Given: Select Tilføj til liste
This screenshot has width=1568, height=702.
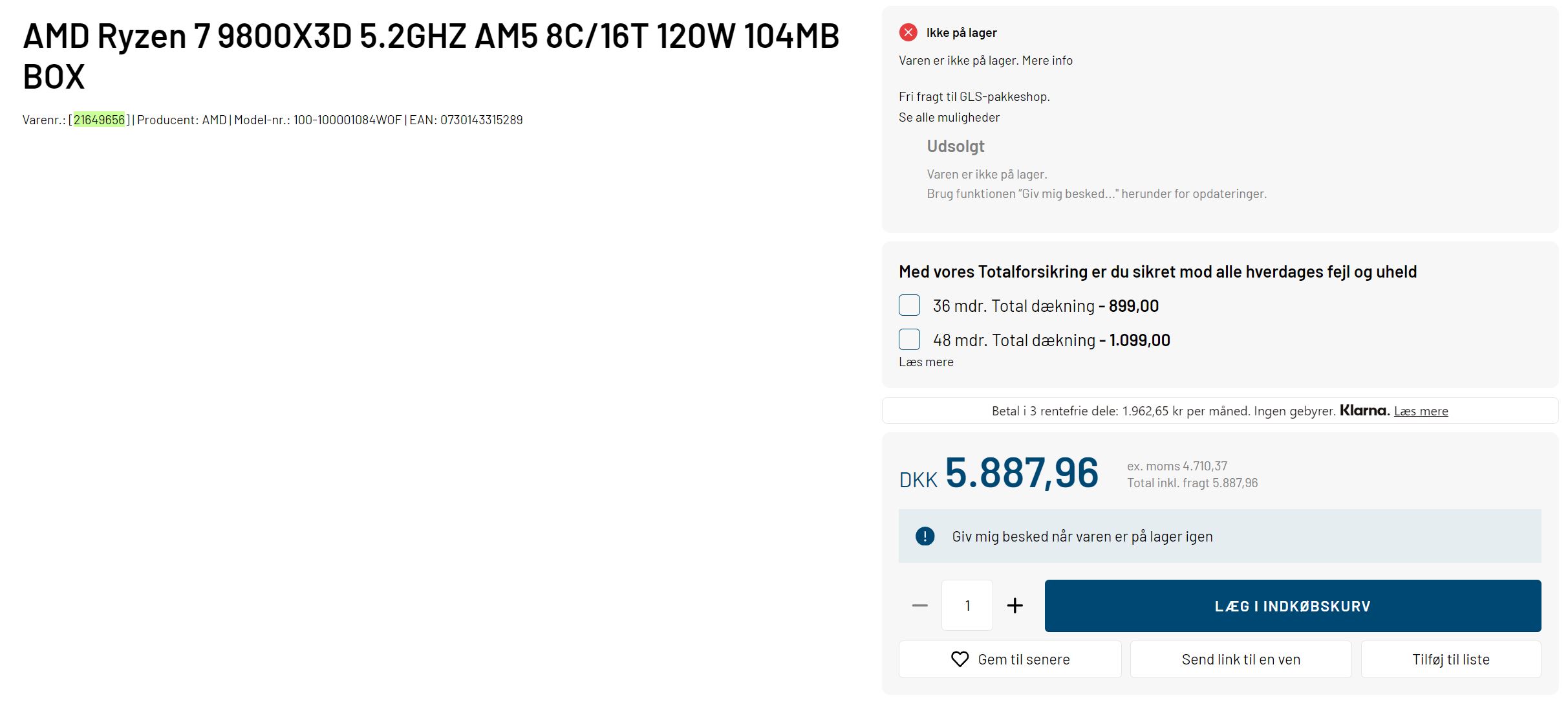Looking at the screenshot, I should [x=1450, y=659].
